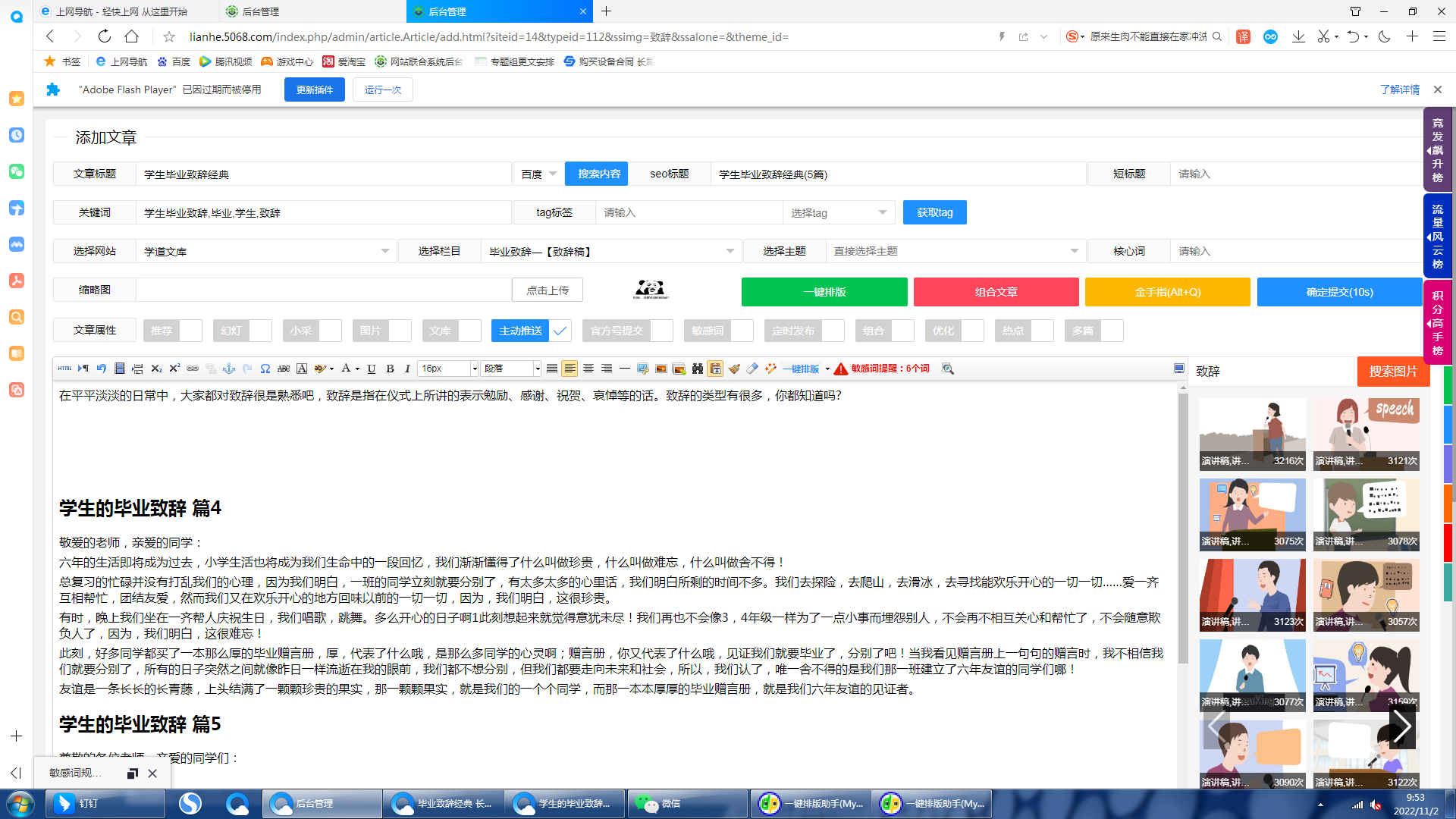Click the blue 获取tag button
1456x819 pixels.
click(935, 213)
